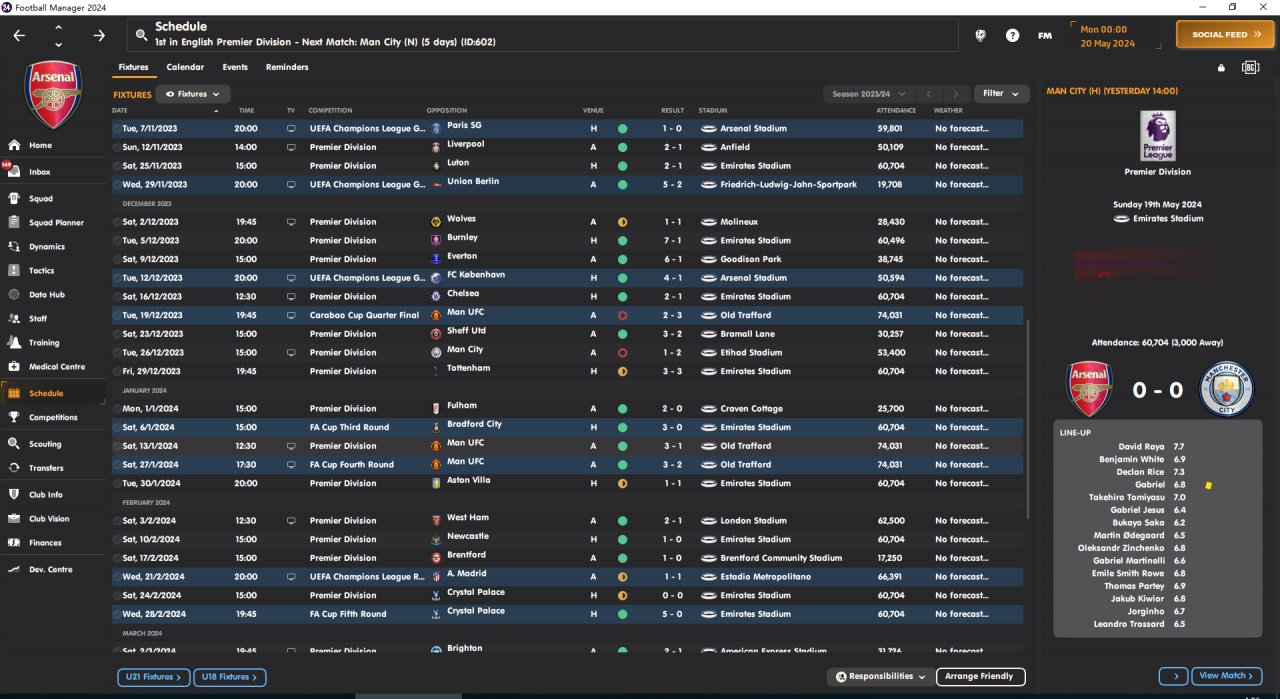The height and width of the screenshot is (699, 1280).
Task: Click the Arsenal club badge in sidebar
Action: [54, 94]
